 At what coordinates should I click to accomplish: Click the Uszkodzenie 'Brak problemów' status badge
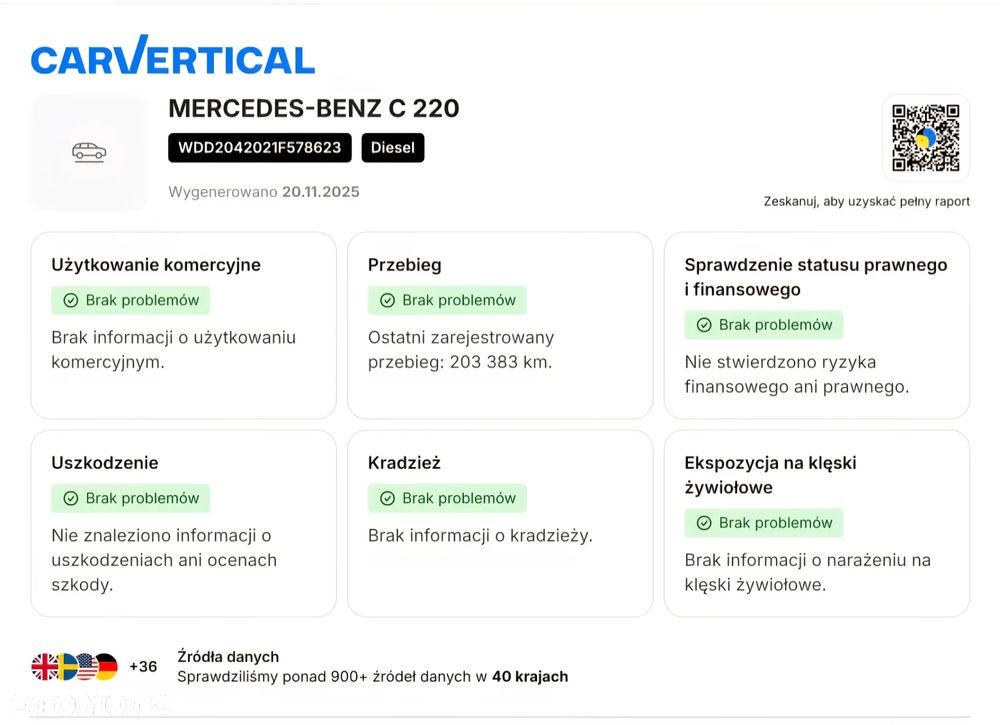(x=131, y=498)
